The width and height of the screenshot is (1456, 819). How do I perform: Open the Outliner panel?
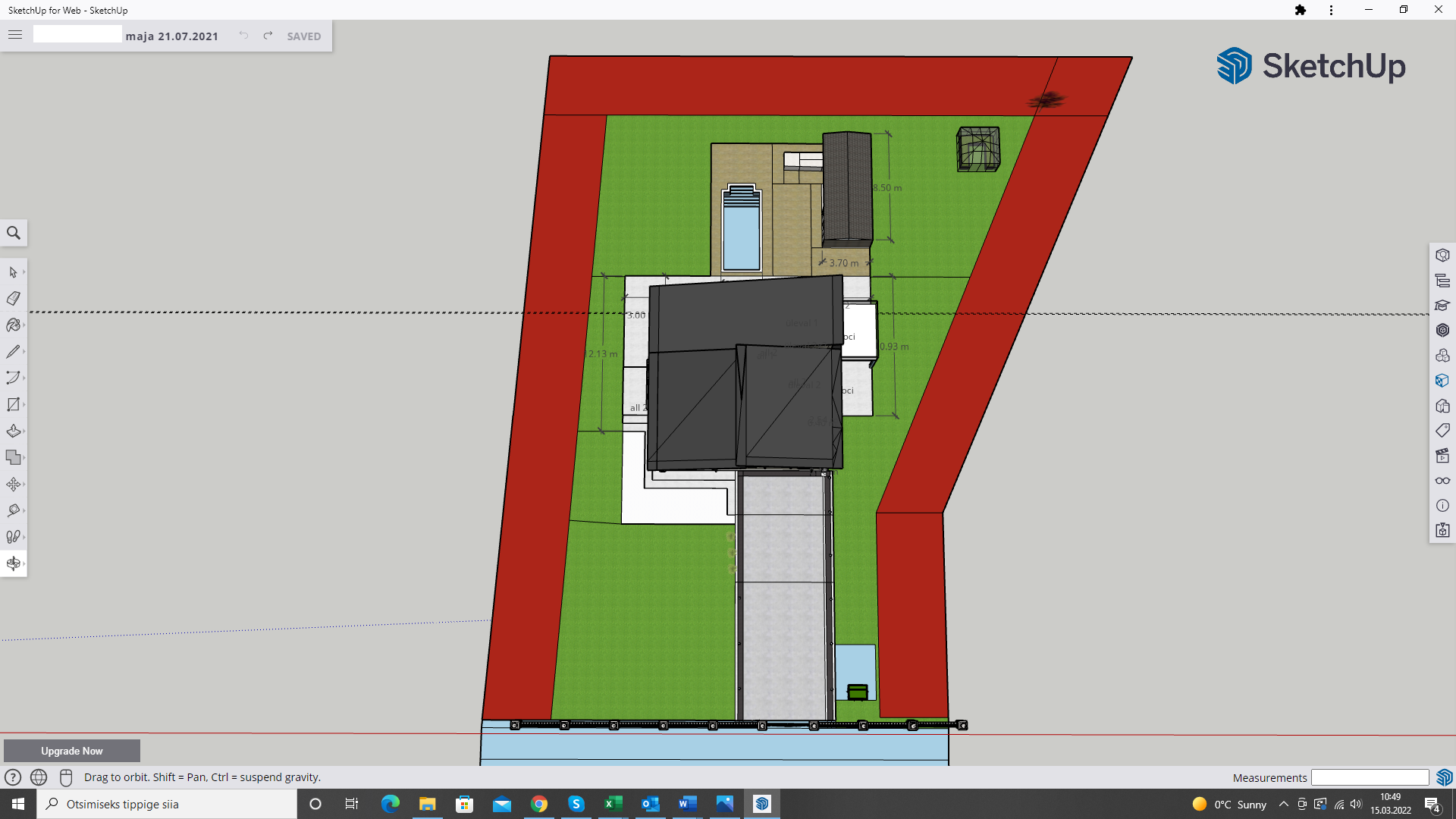(x=1442, y=281)
